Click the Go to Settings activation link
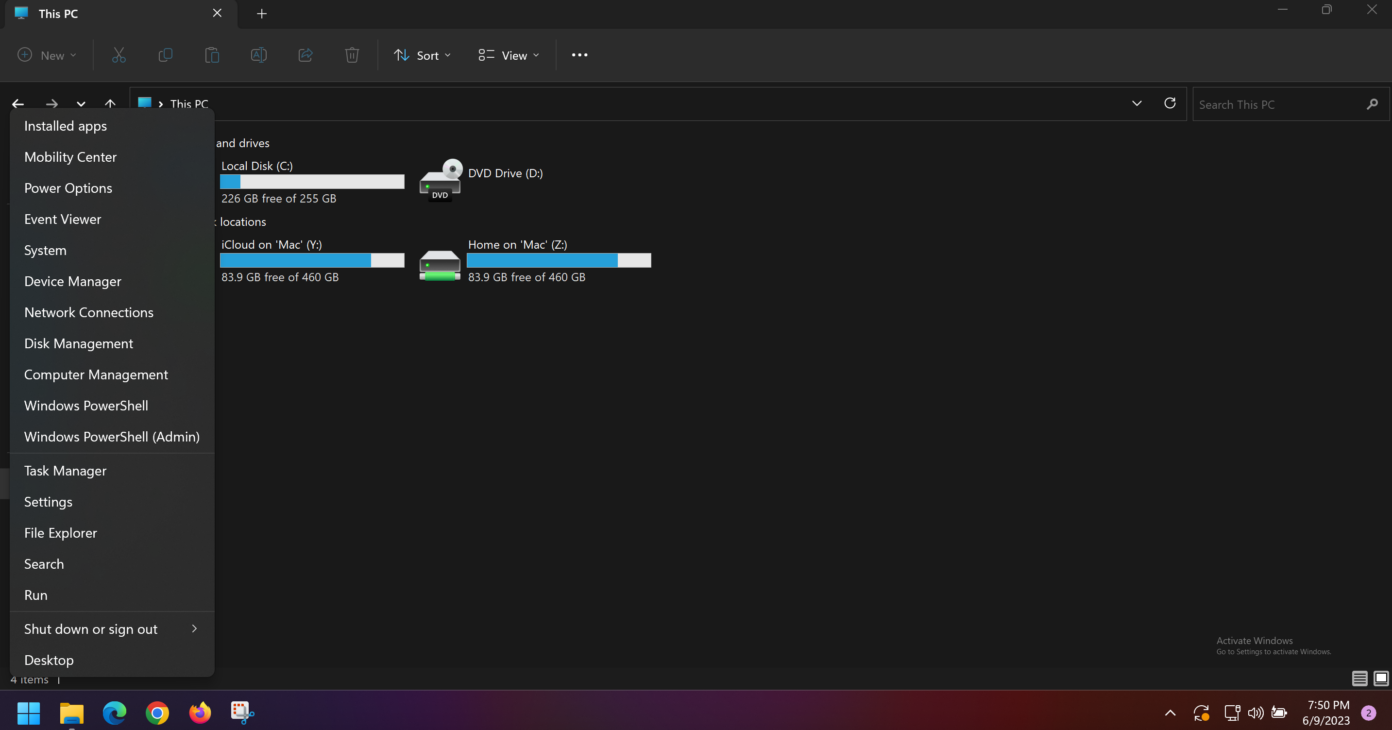The width and height of the screenshot is (1392, 730). [1273, 651]
